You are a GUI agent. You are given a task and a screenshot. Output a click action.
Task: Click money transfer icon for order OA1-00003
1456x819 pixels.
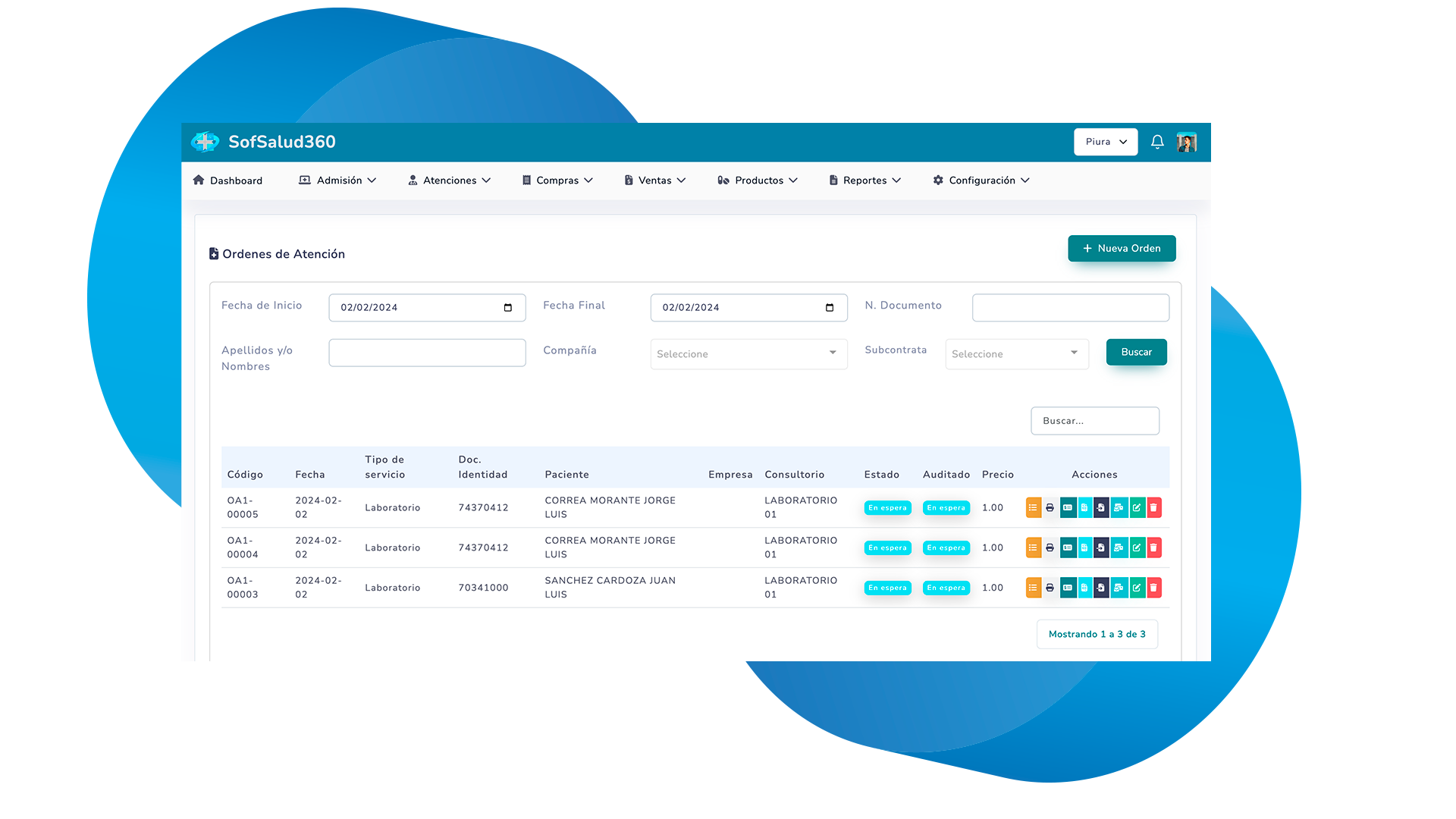[x=1119, y=588]
